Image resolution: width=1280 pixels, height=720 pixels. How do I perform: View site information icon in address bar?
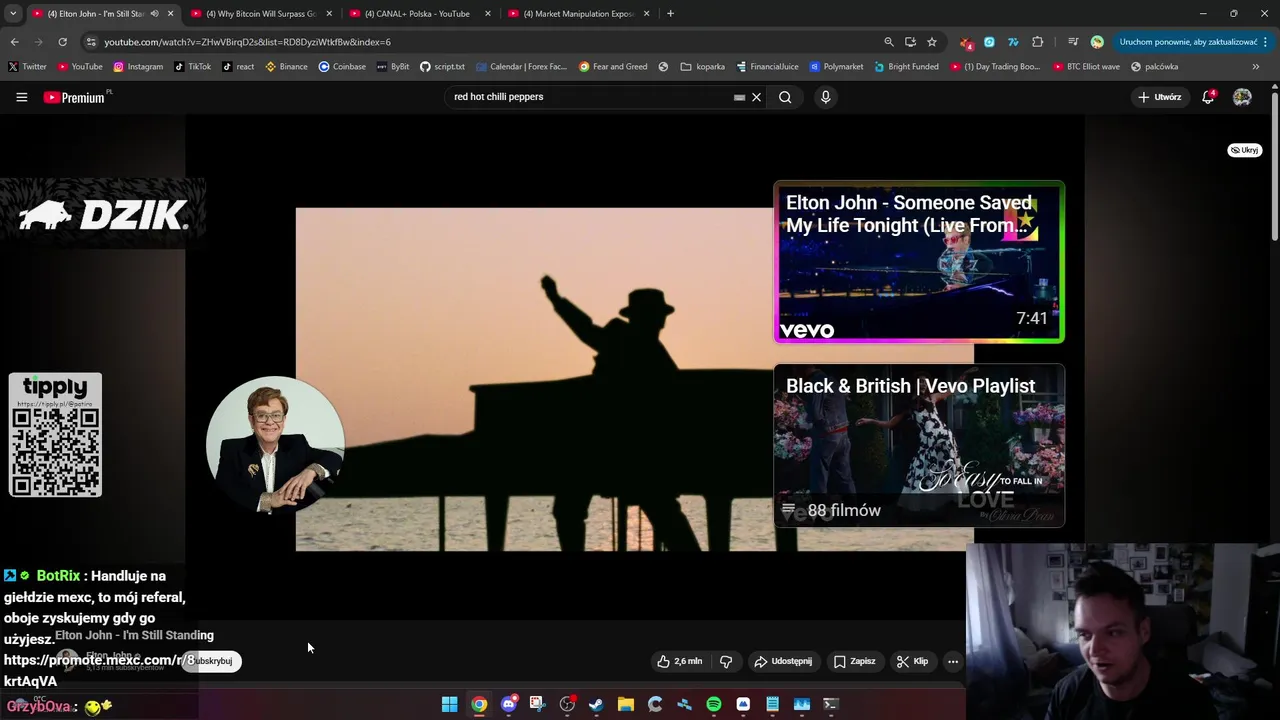coord(91,42)
